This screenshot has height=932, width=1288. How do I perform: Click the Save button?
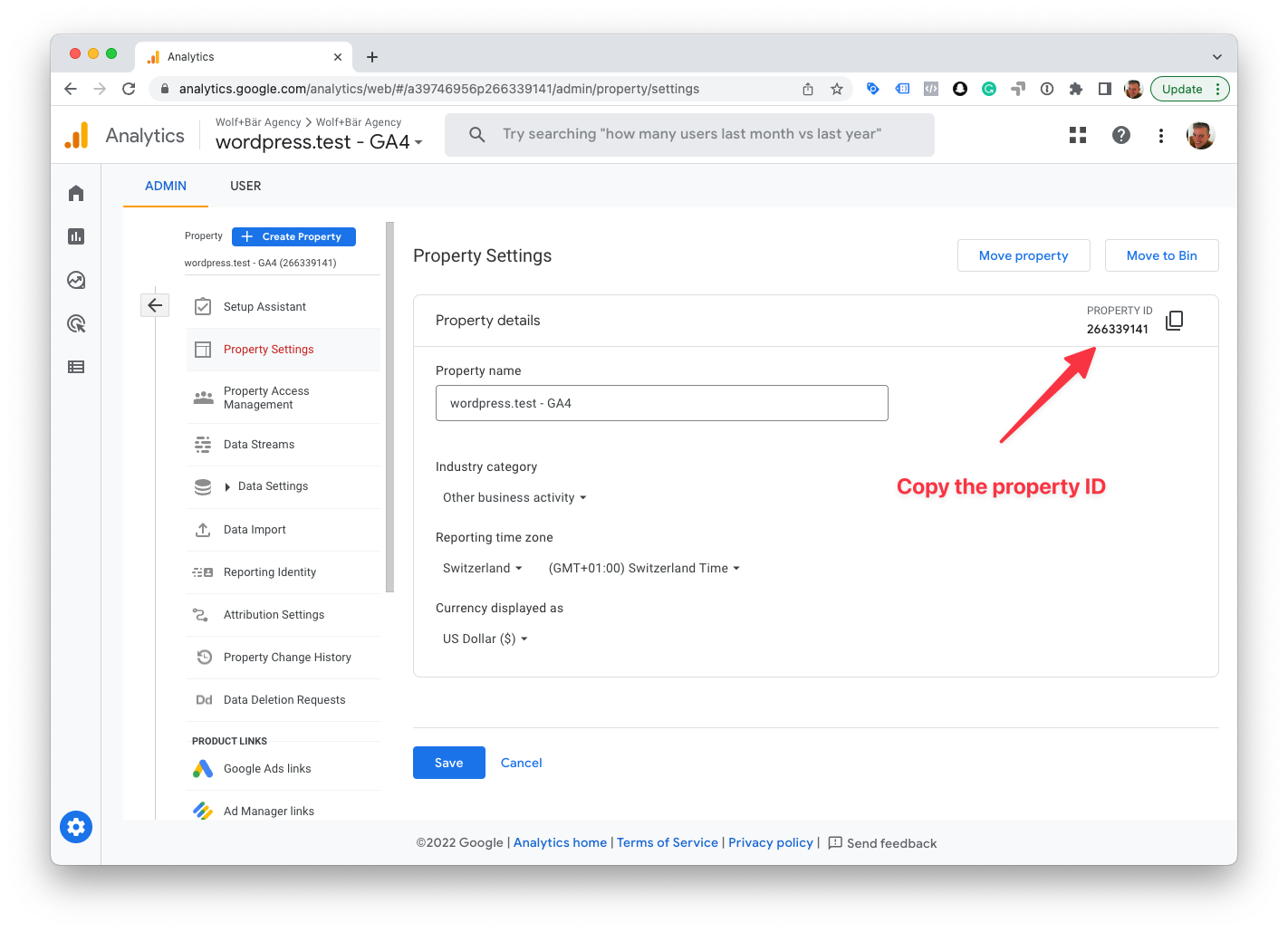point(449,763)
